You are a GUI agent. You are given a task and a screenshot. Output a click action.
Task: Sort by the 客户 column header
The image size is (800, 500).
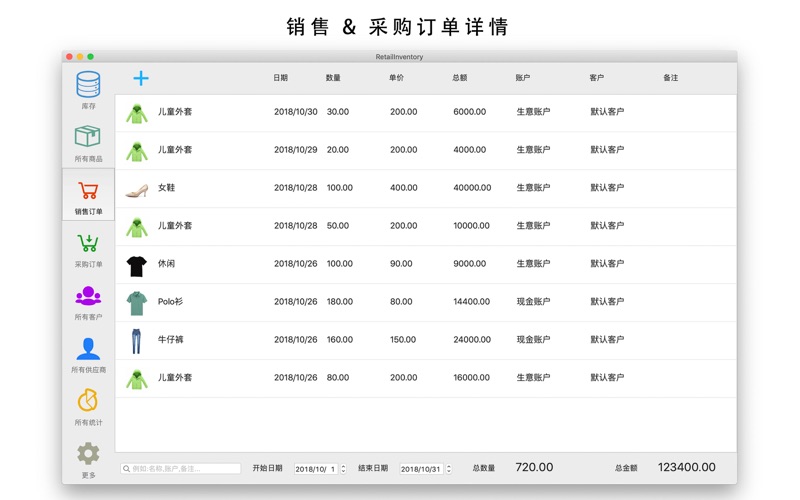(596, 78)
